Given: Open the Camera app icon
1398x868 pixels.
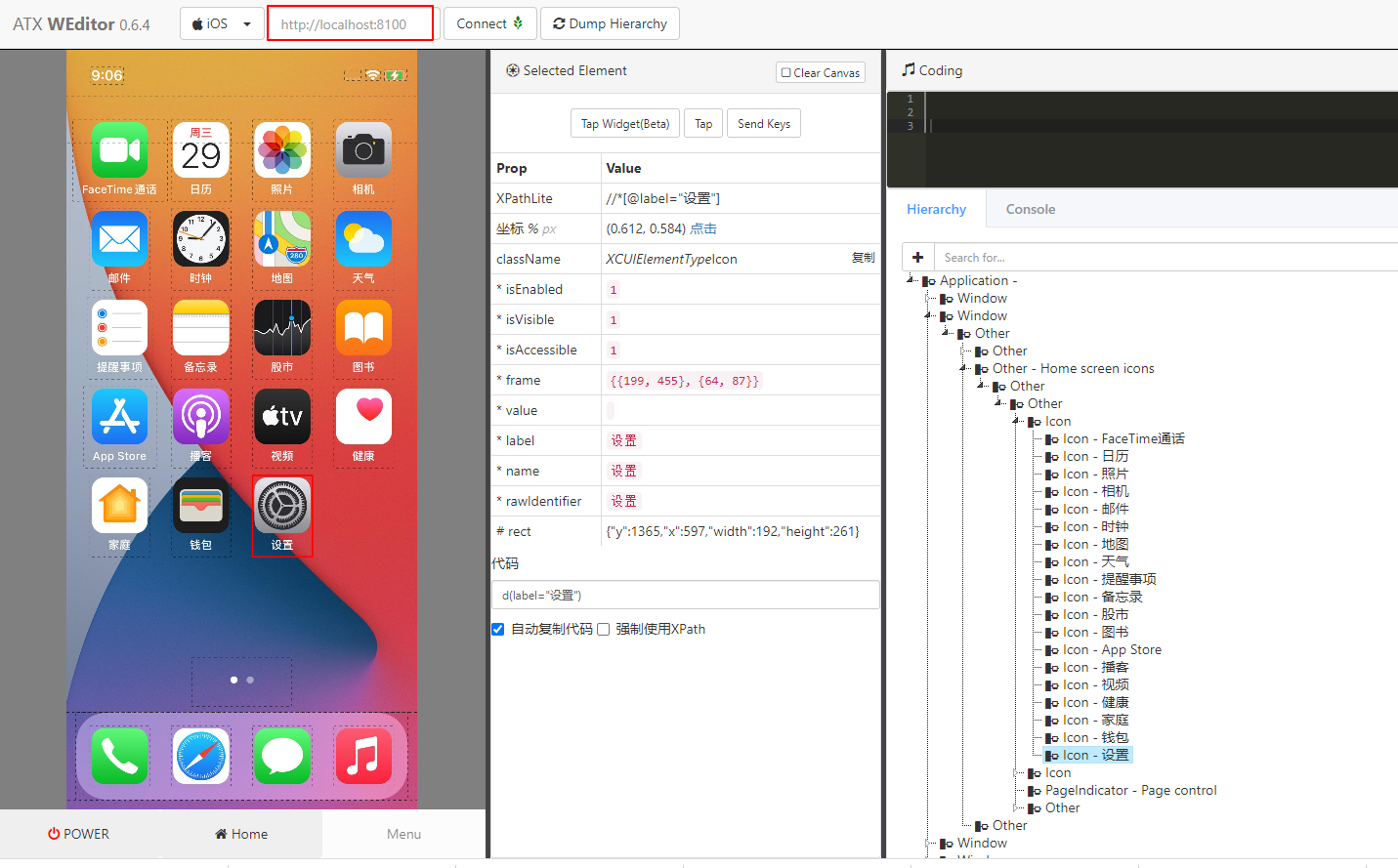Looking at the screenshot, I should tap(363, 150).
